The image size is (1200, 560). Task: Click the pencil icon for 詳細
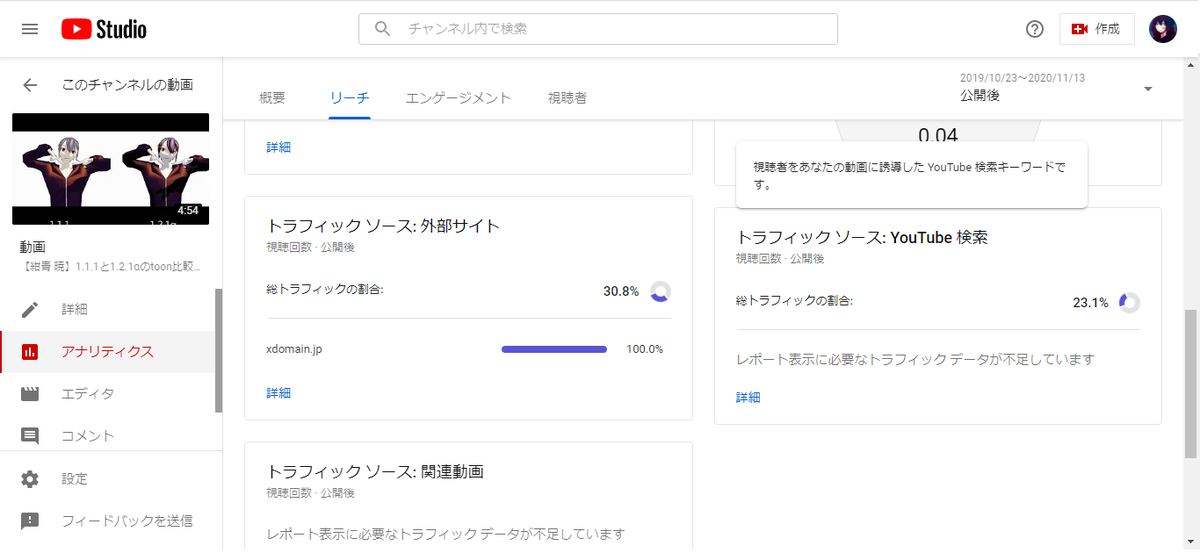tap(30, 309)
